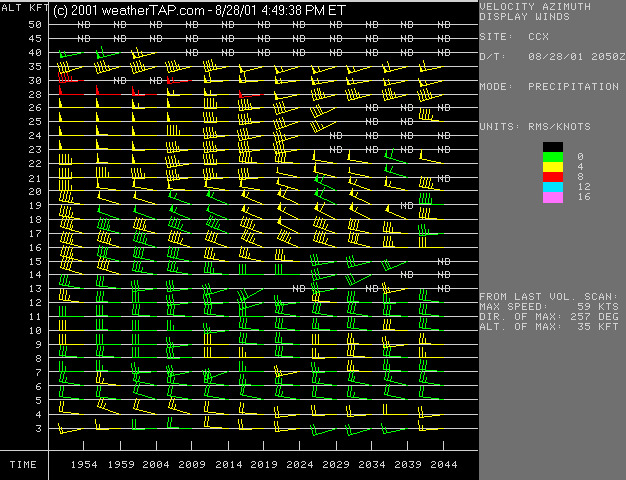Select the MODE: PRECIPITATION label

point(549,87)
